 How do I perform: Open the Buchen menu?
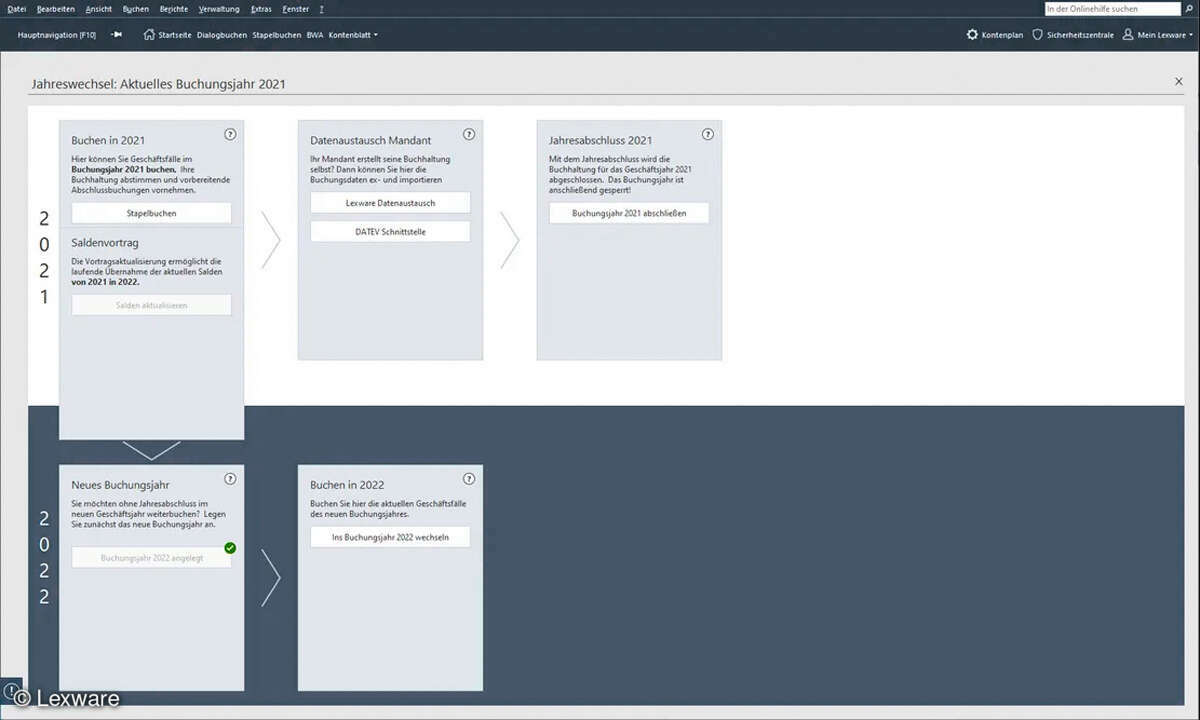pos(136,9)
